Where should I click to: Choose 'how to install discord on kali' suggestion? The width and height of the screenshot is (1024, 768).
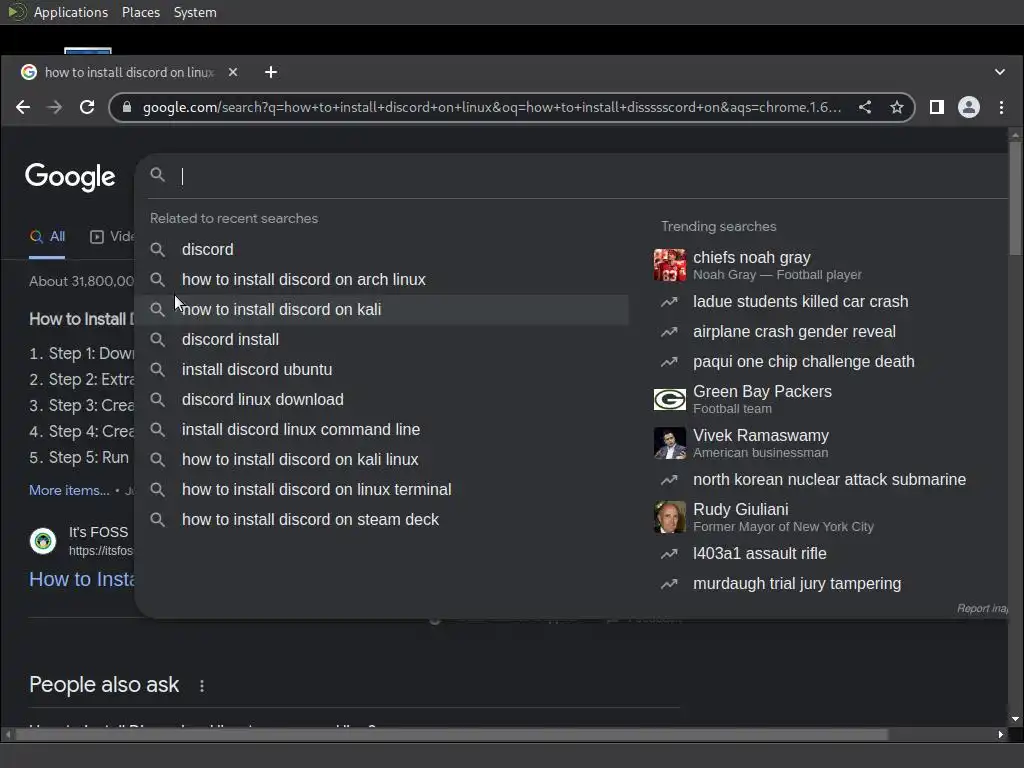(382, 310)
